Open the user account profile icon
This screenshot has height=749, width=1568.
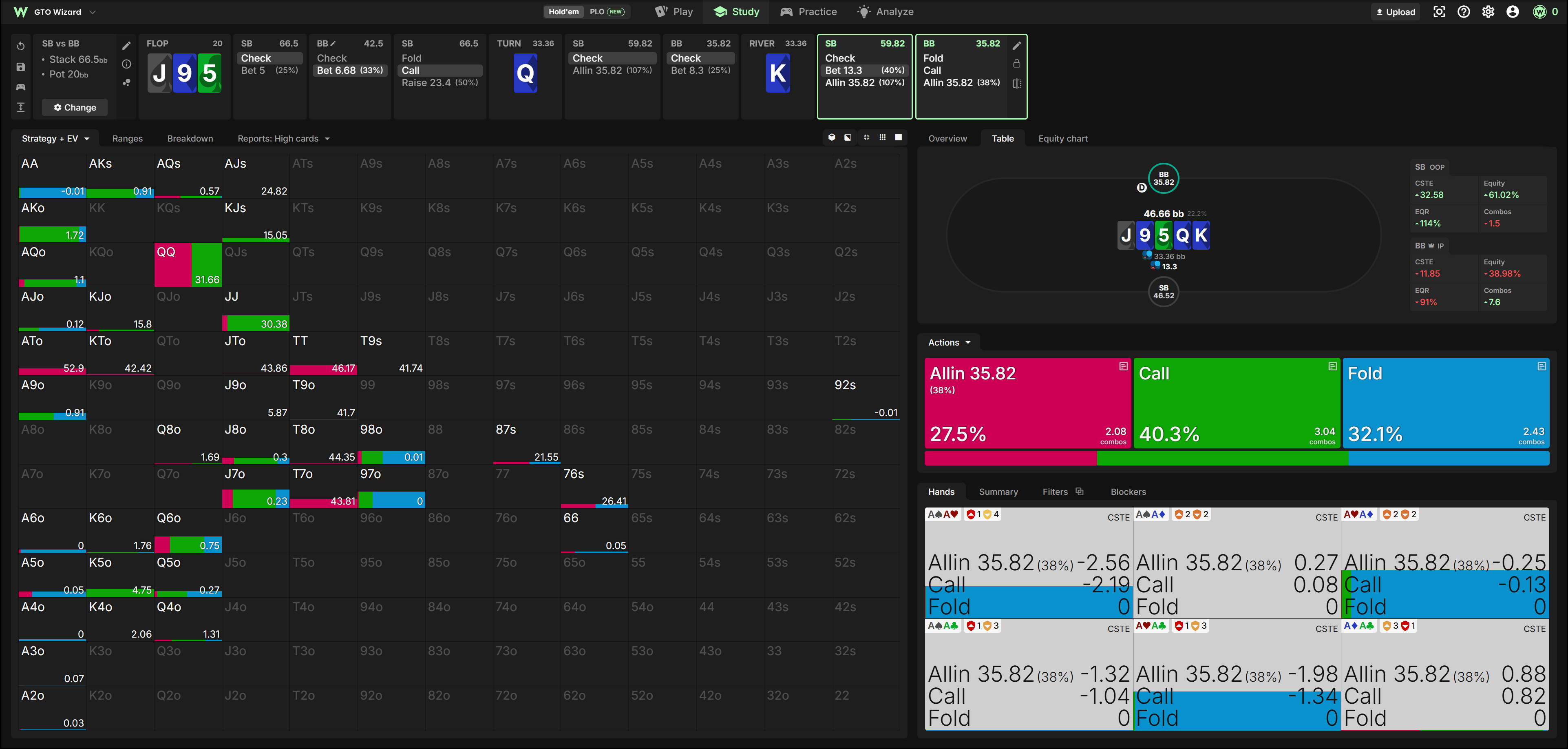pos(1513,11)
